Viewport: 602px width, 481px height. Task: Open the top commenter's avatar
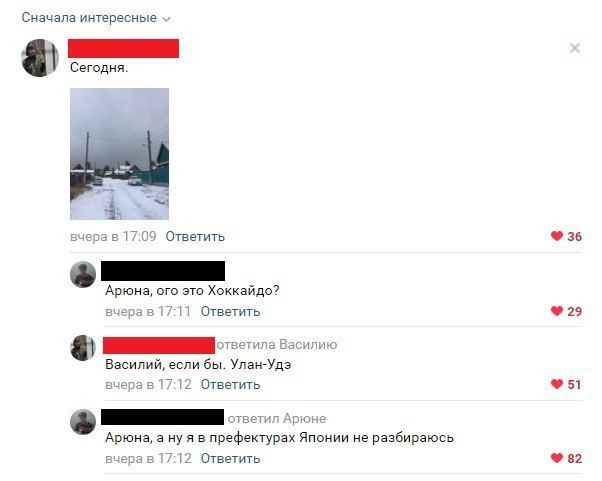point(40,58)
